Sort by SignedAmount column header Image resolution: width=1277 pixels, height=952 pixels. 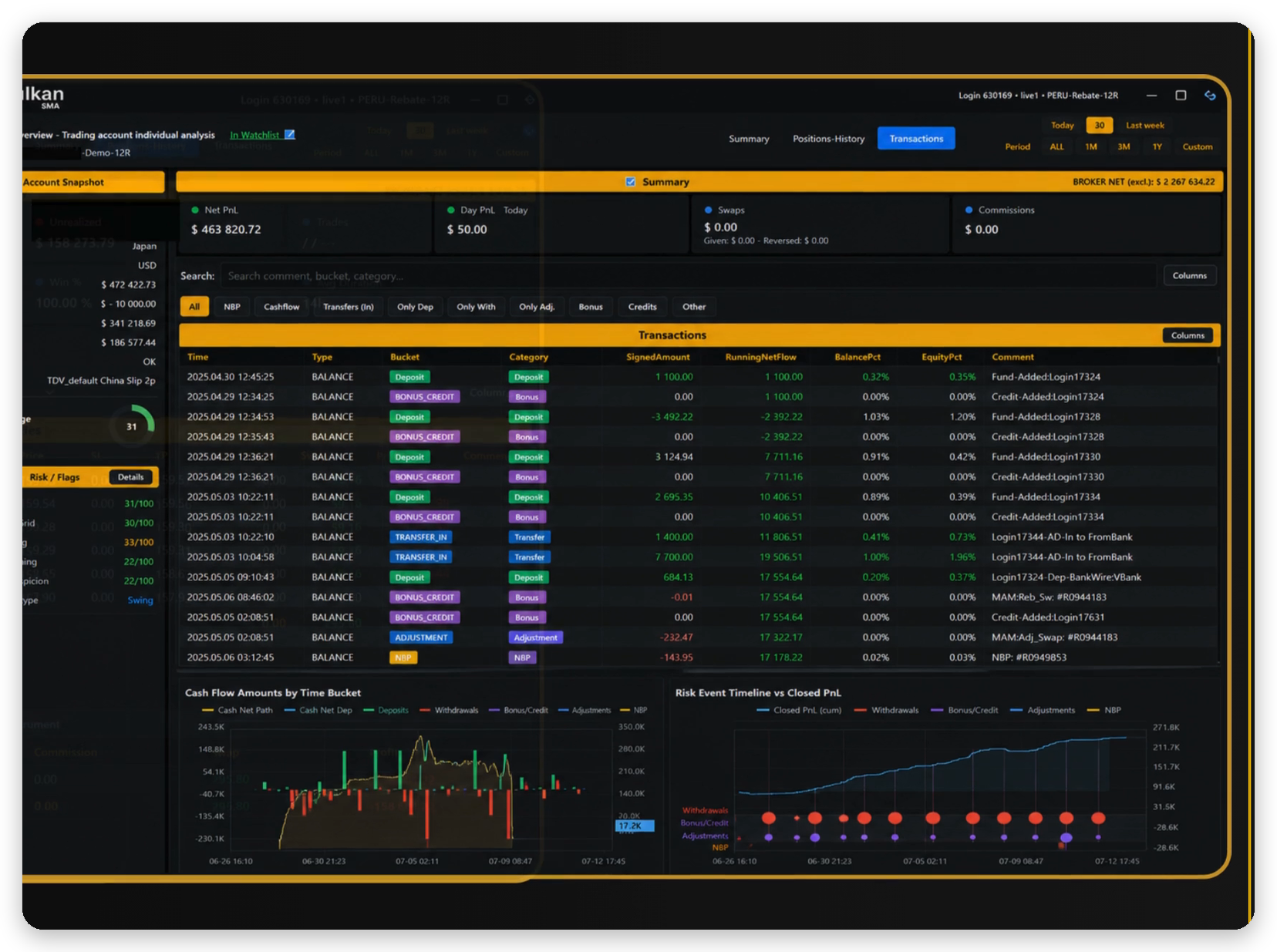click(x=658, y=357)
